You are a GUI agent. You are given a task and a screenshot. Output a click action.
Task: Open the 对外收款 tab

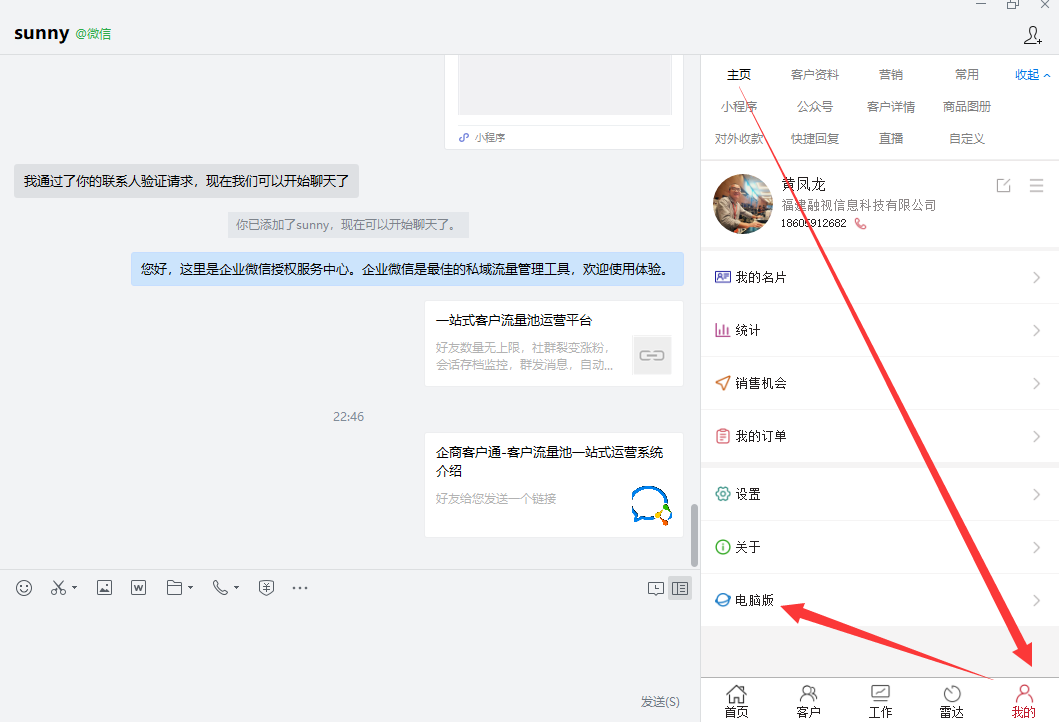[x=739, y=138]
